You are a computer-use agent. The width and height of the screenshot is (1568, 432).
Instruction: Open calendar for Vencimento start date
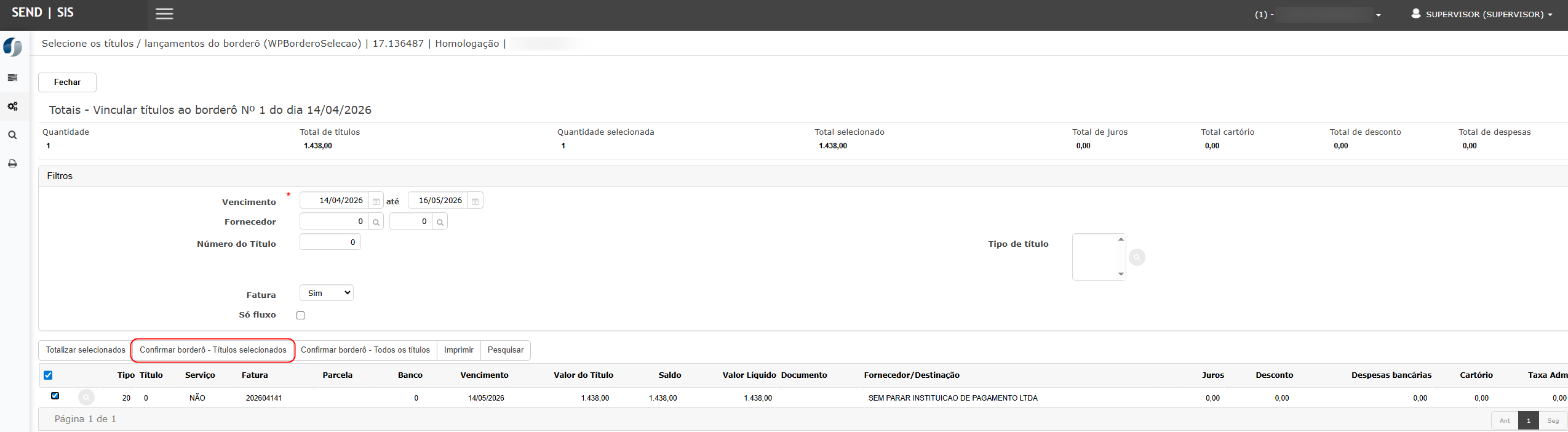376,201
